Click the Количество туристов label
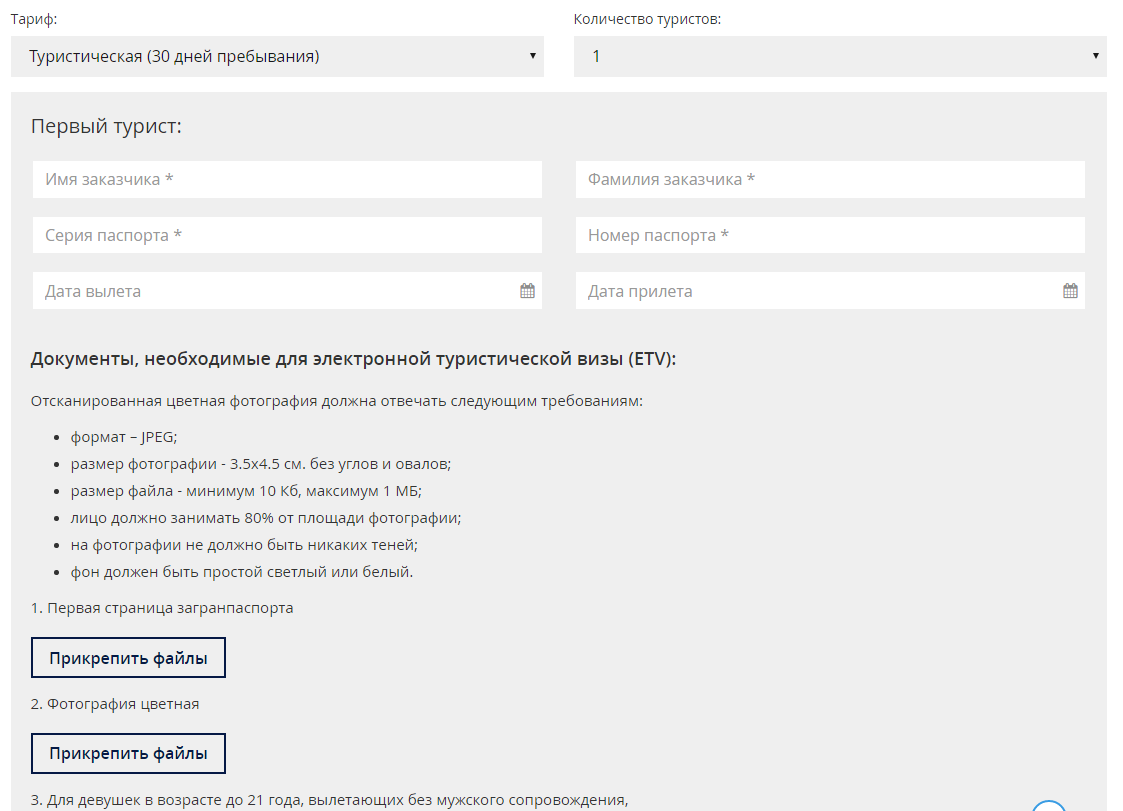Image resolution: width=1123 pixels, height=811 pixels. point(647,19)
